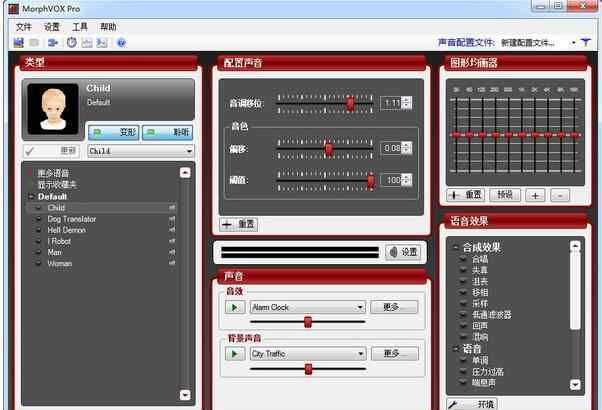This screenshot has height=410, width=602.
Task: Play the Alarm Clock sound effect
Action: click(235, 307)
